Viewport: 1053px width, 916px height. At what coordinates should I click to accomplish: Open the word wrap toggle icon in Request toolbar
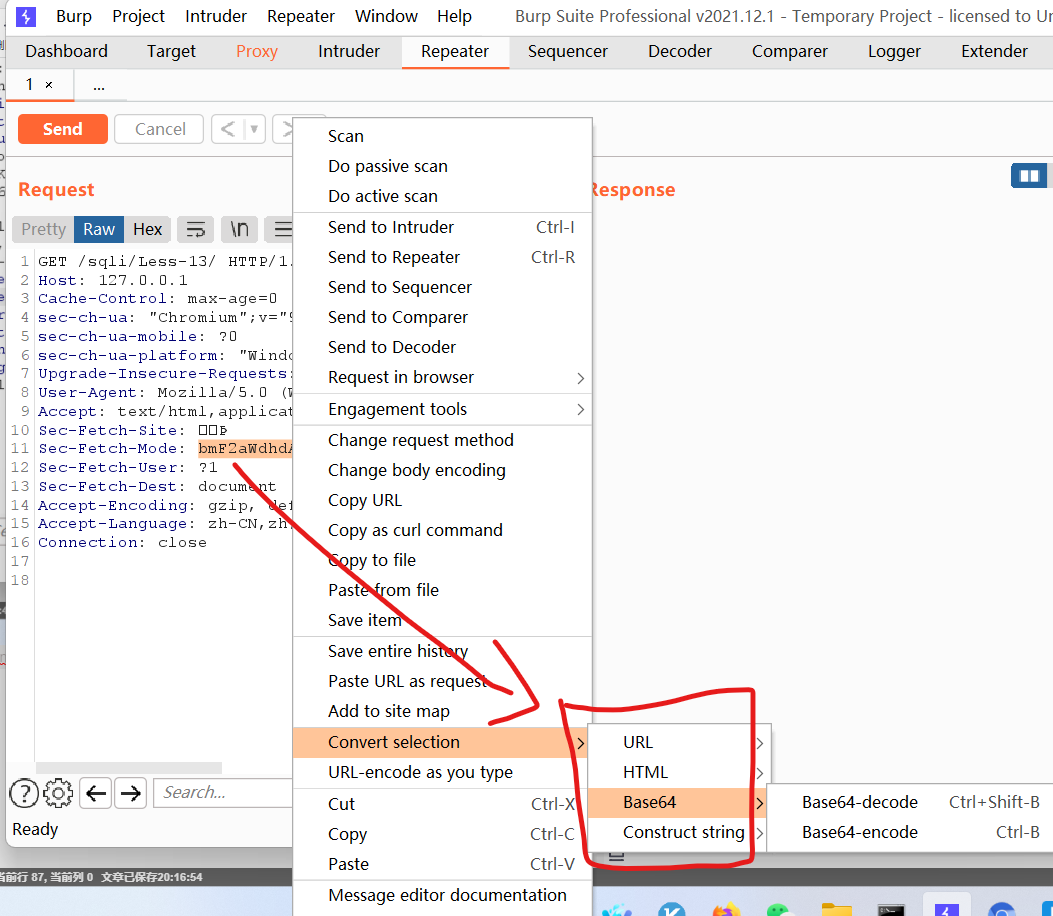195,230
